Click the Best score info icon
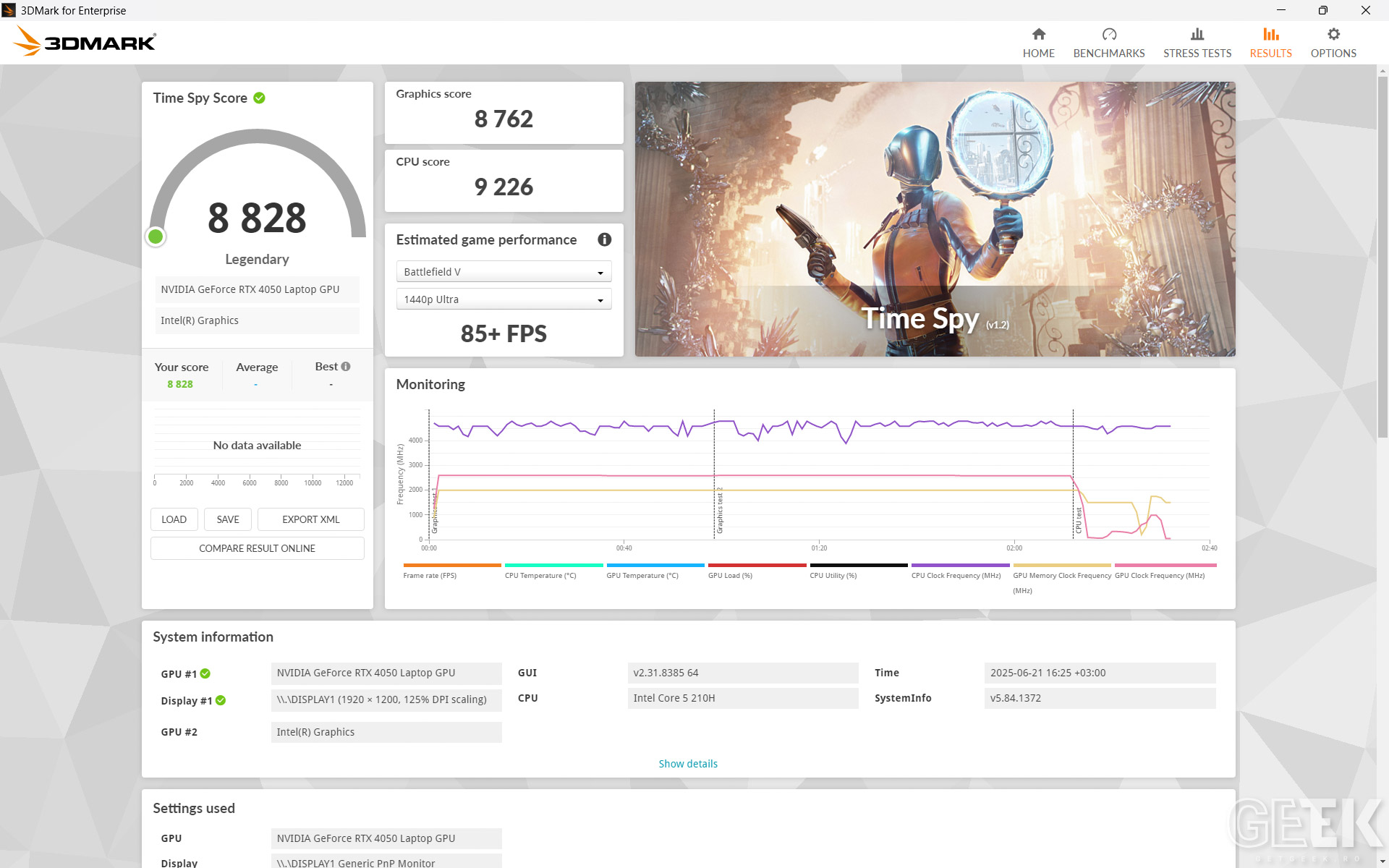 pyautogui.click(x=346, y=366)
